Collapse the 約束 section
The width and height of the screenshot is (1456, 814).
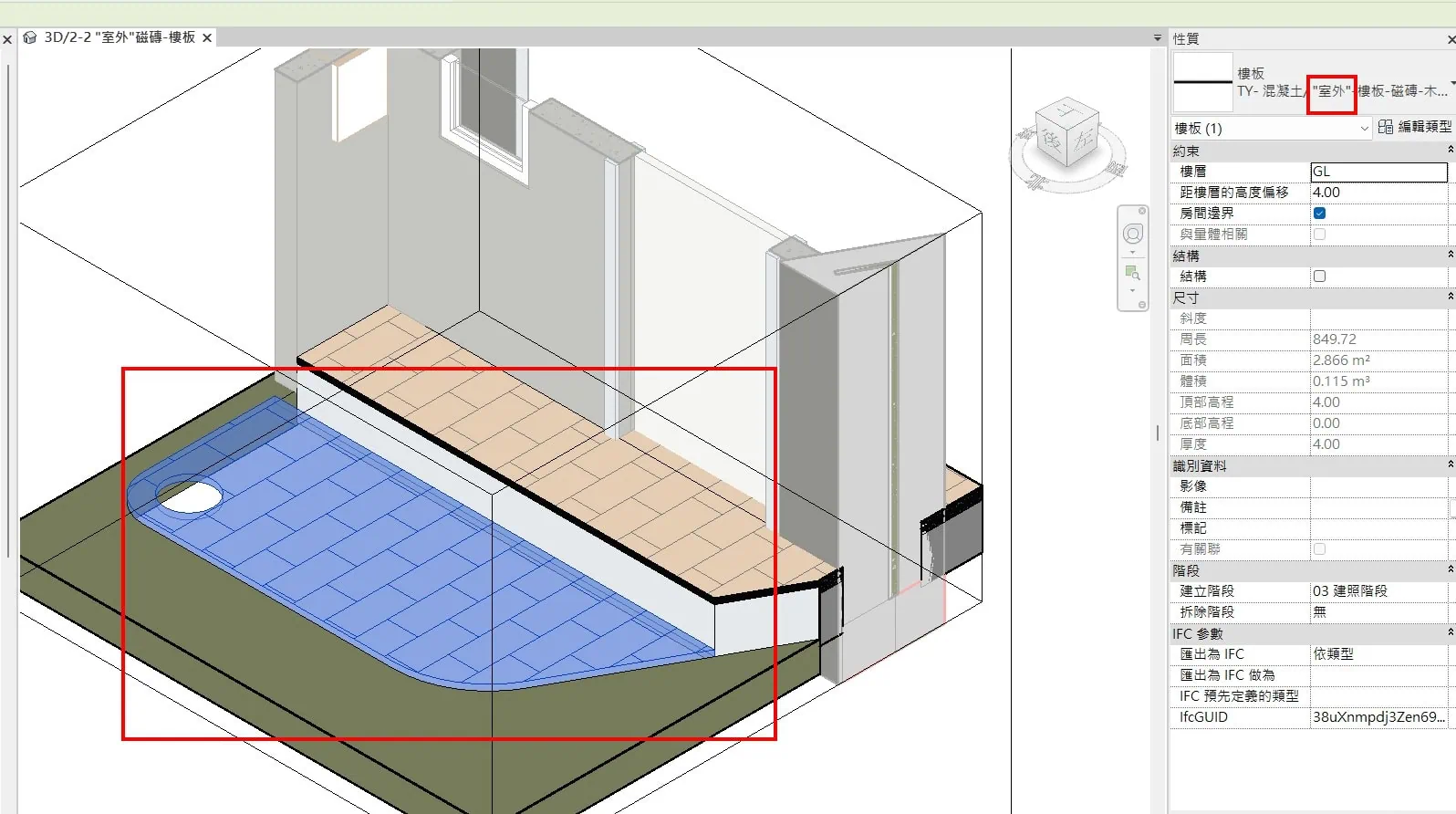point(1450,150)
